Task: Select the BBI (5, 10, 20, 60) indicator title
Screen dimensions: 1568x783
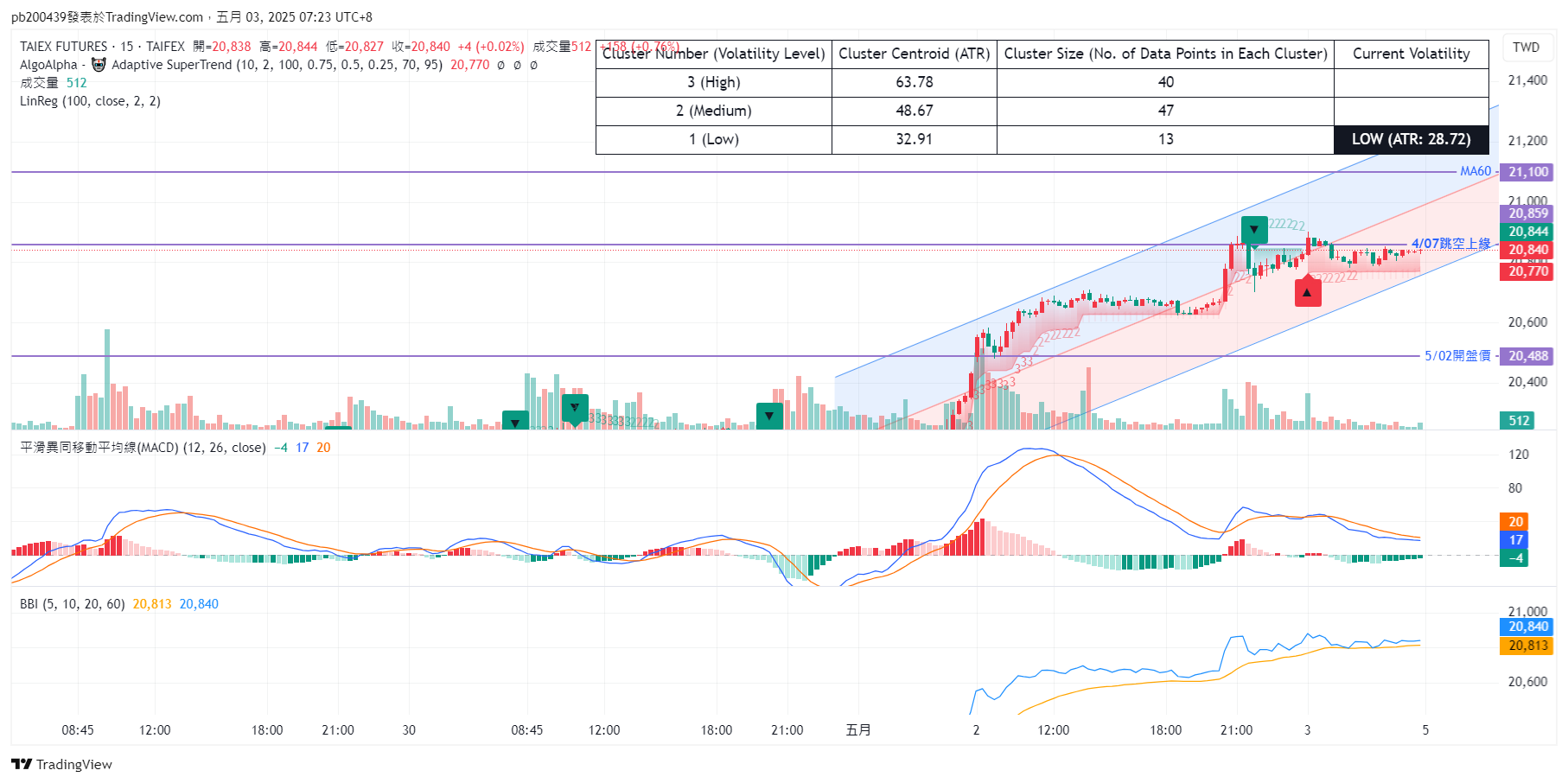Action: pyautogui.click(x=72, y=604)
